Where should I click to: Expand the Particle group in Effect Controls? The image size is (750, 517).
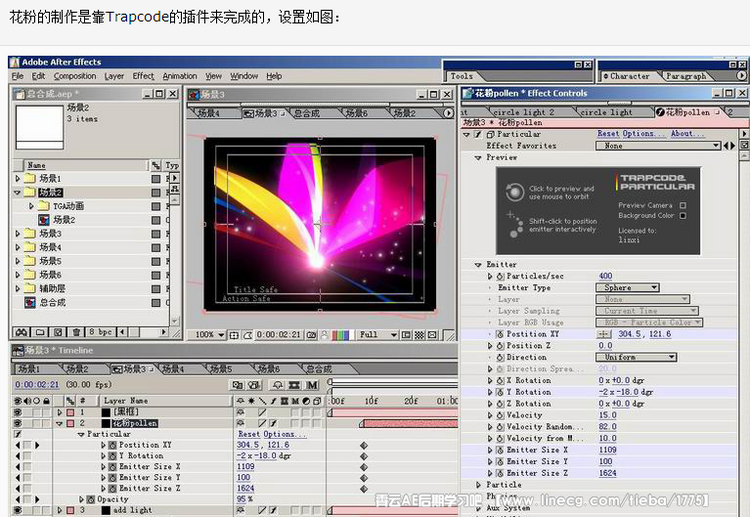(478, 485)
